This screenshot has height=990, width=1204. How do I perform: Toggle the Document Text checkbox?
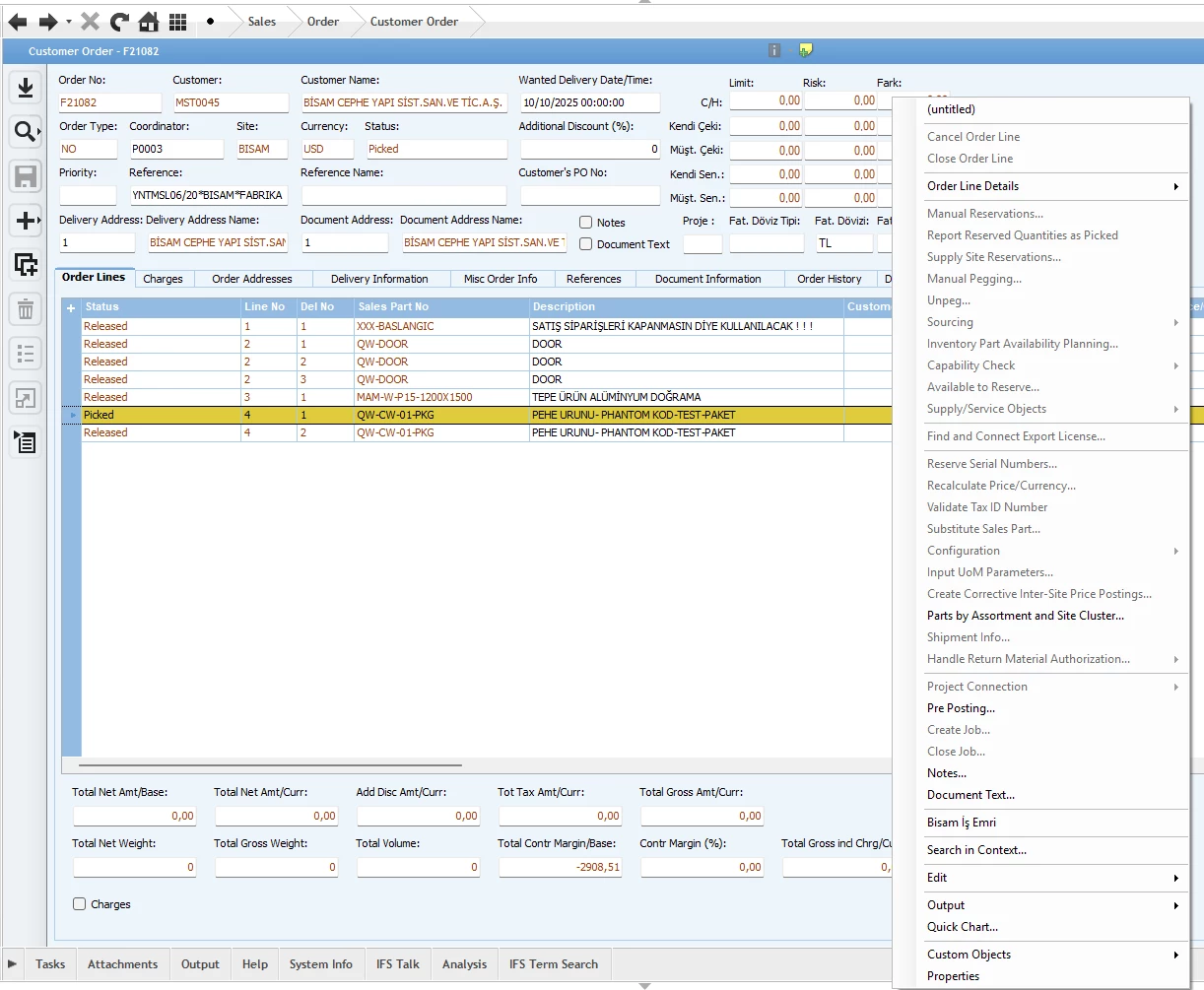(586, 244)
